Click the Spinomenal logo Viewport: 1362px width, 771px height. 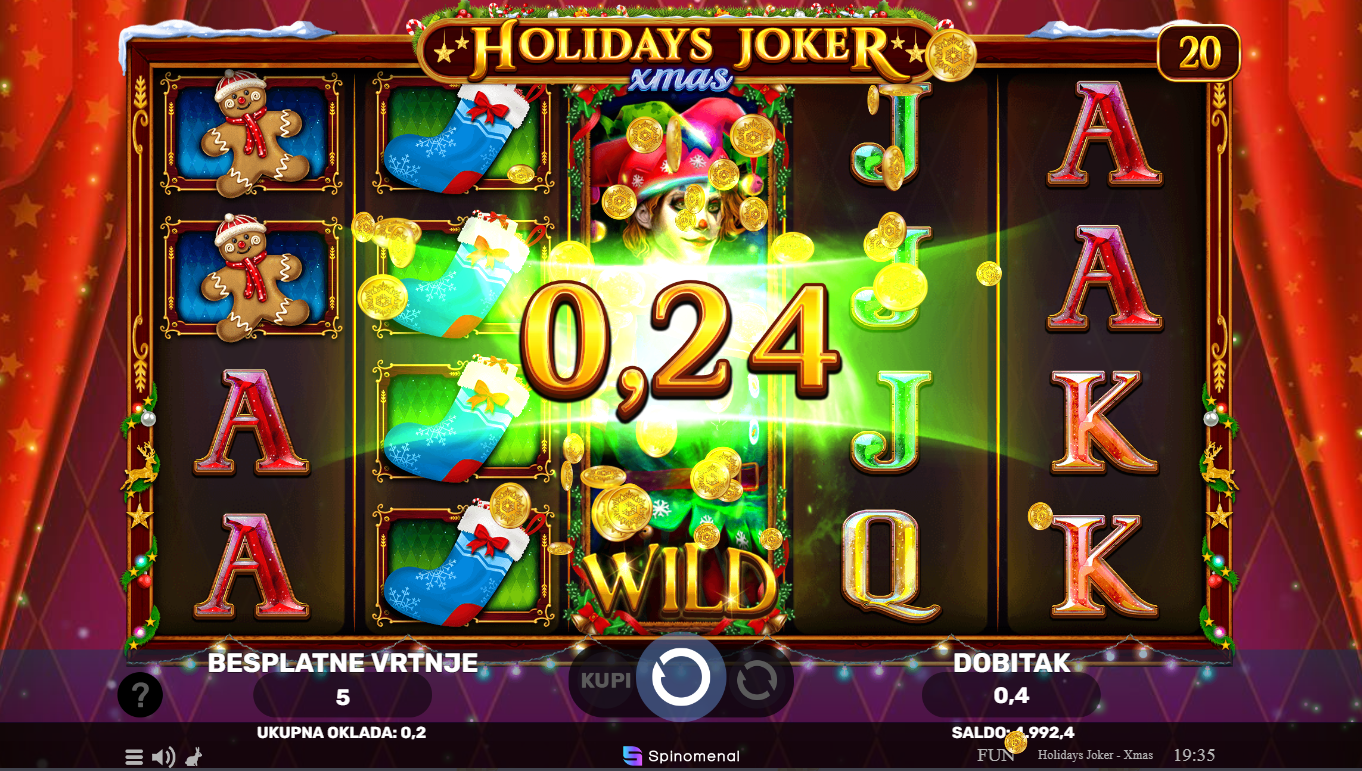(x=681, y=756)
